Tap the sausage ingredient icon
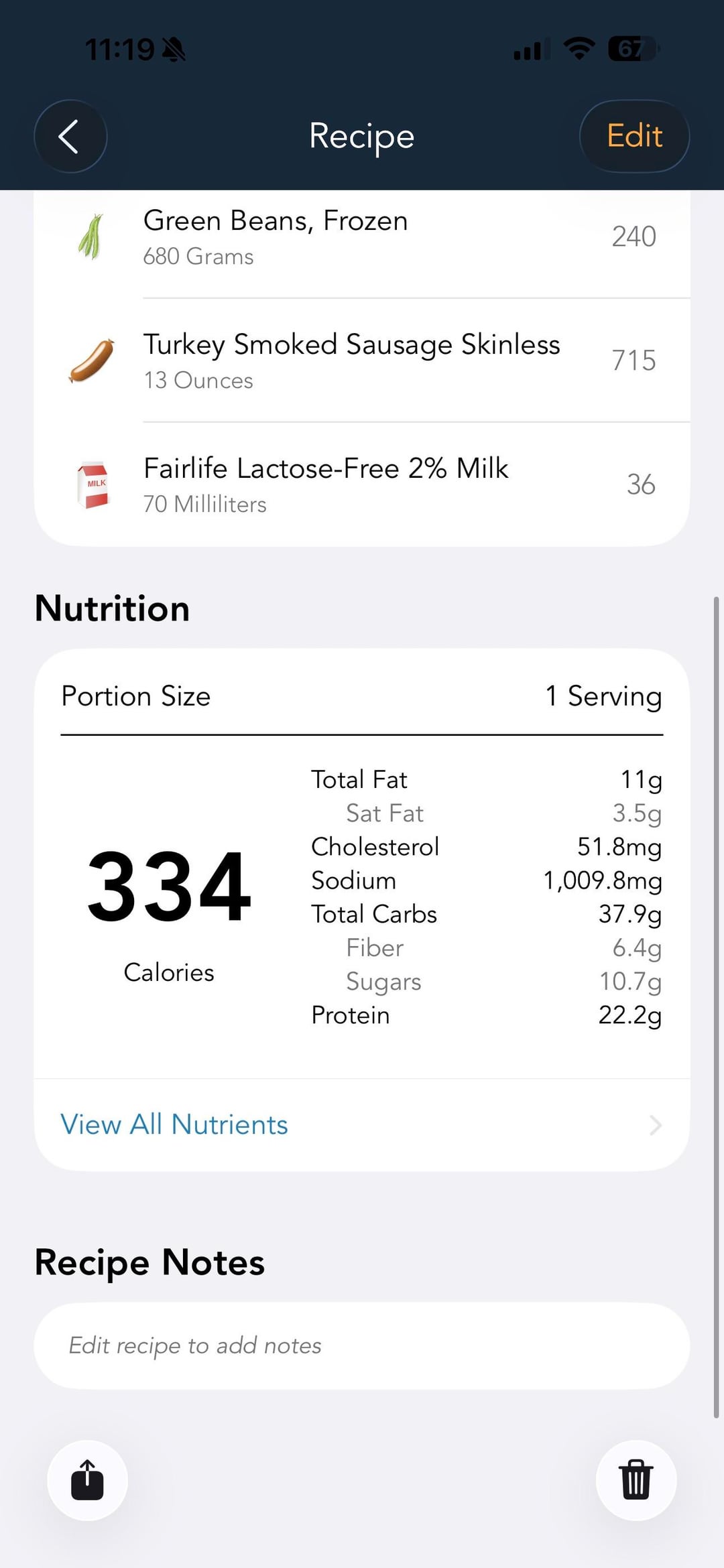The height and width of the screenshot is (1568, 724). pyautogui.click(x=92, y=361)
